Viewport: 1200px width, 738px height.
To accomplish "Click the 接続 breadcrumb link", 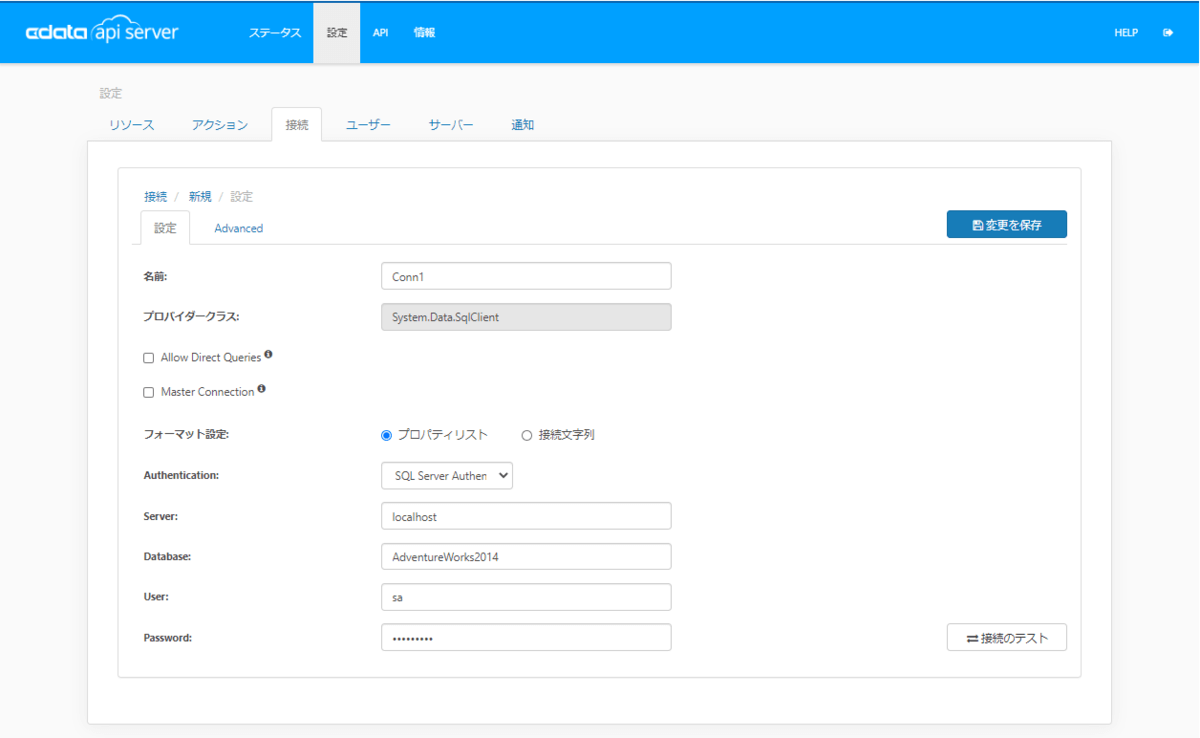I will point(156,197).
